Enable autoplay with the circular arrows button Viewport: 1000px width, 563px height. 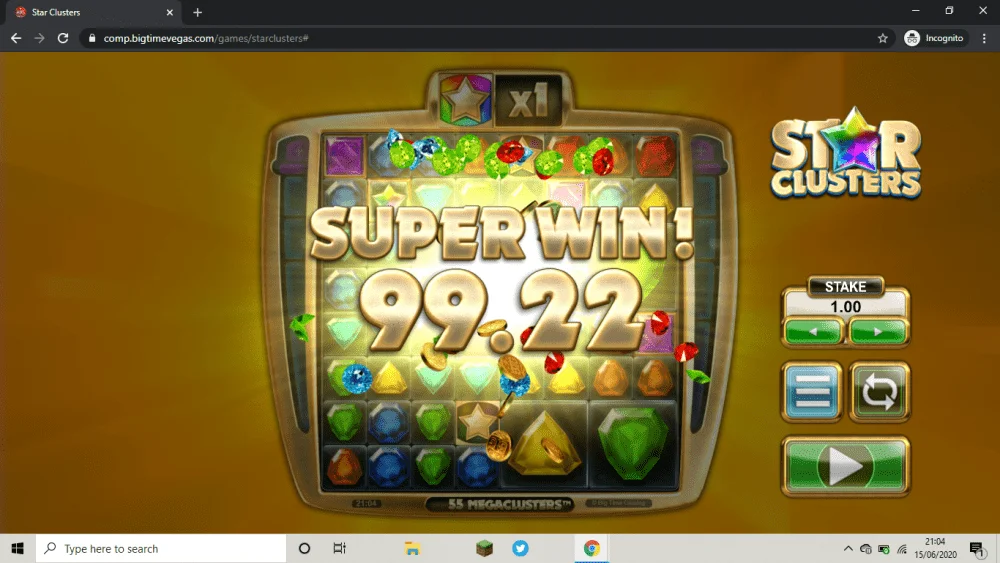tap(879, 392)
